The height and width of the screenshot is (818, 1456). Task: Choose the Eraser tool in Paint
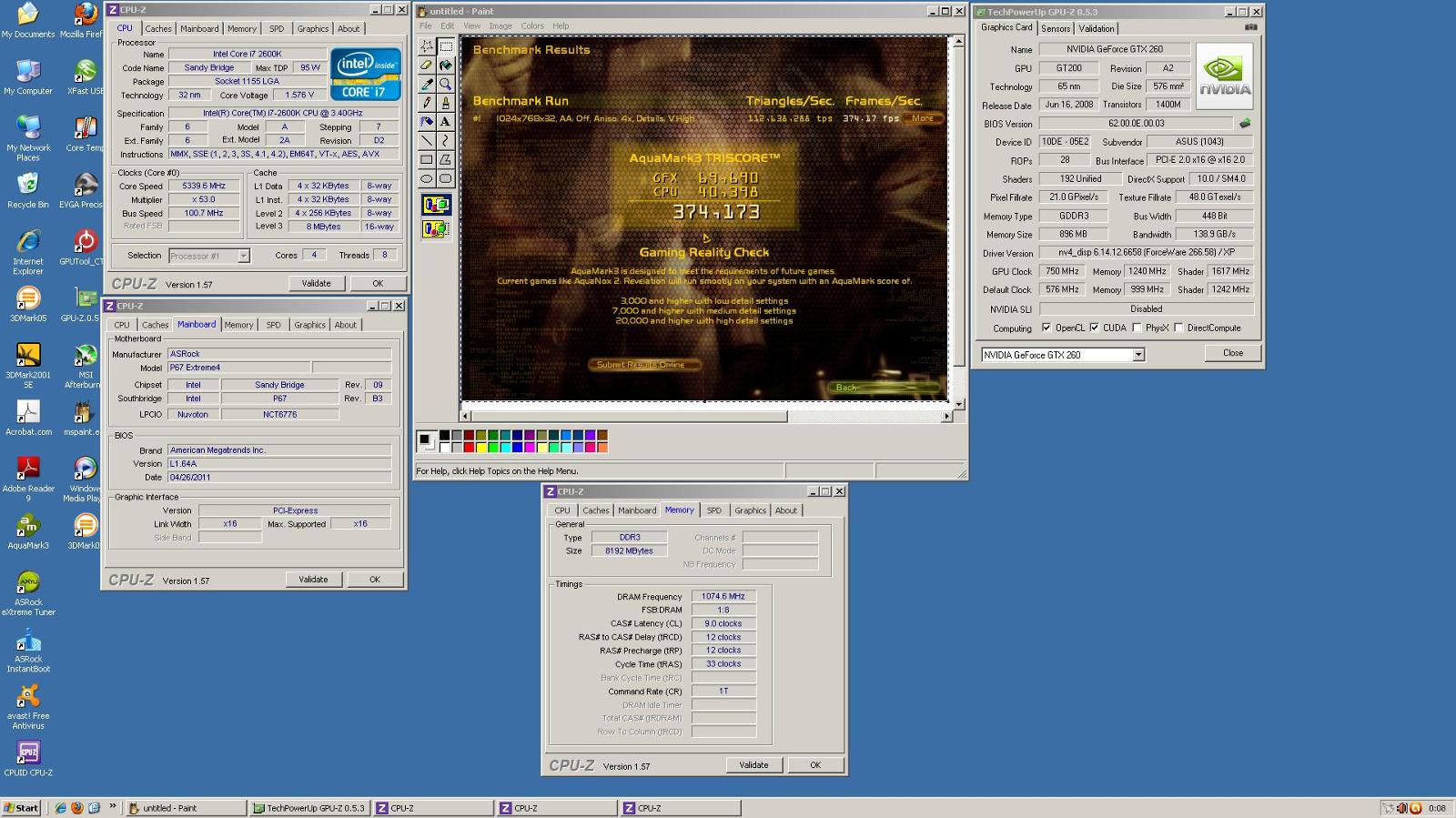point(426,65)
